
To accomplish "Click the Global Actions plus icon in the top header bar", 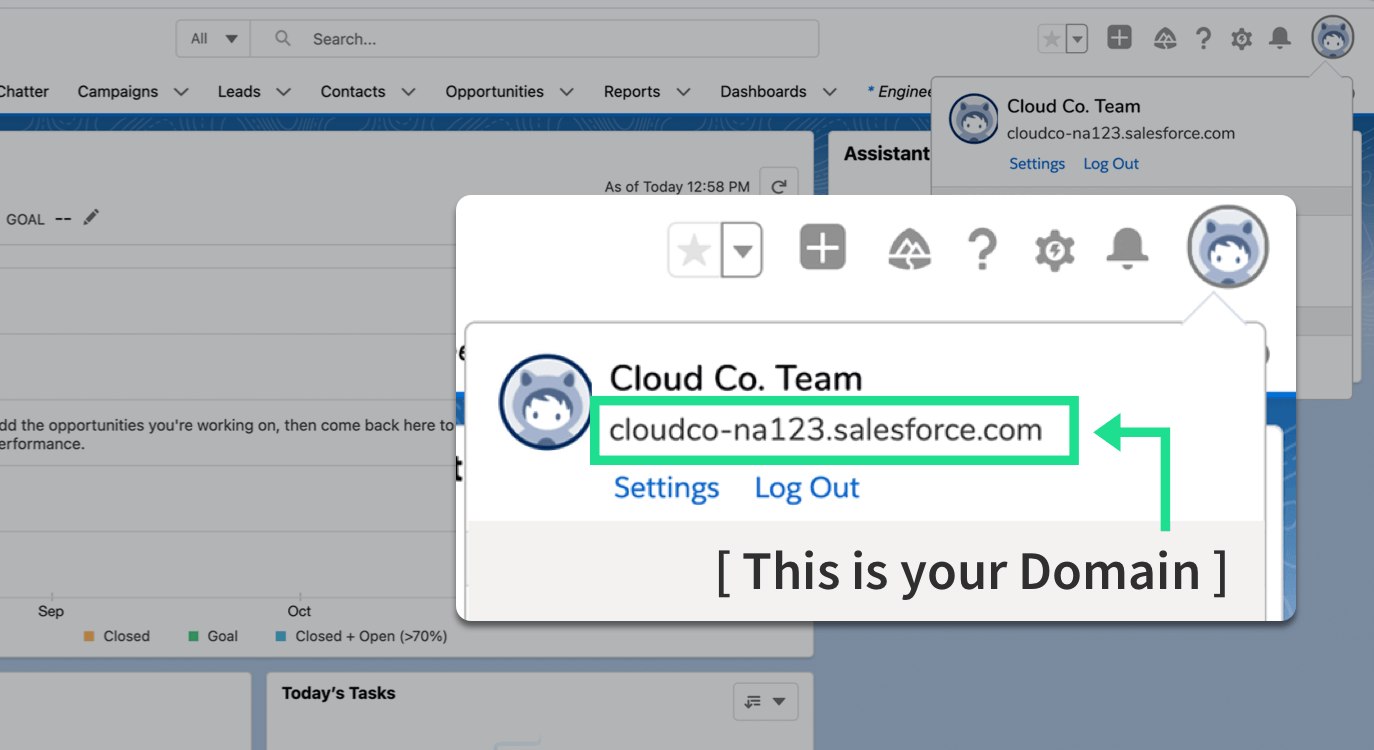I will click(1120, 38).
